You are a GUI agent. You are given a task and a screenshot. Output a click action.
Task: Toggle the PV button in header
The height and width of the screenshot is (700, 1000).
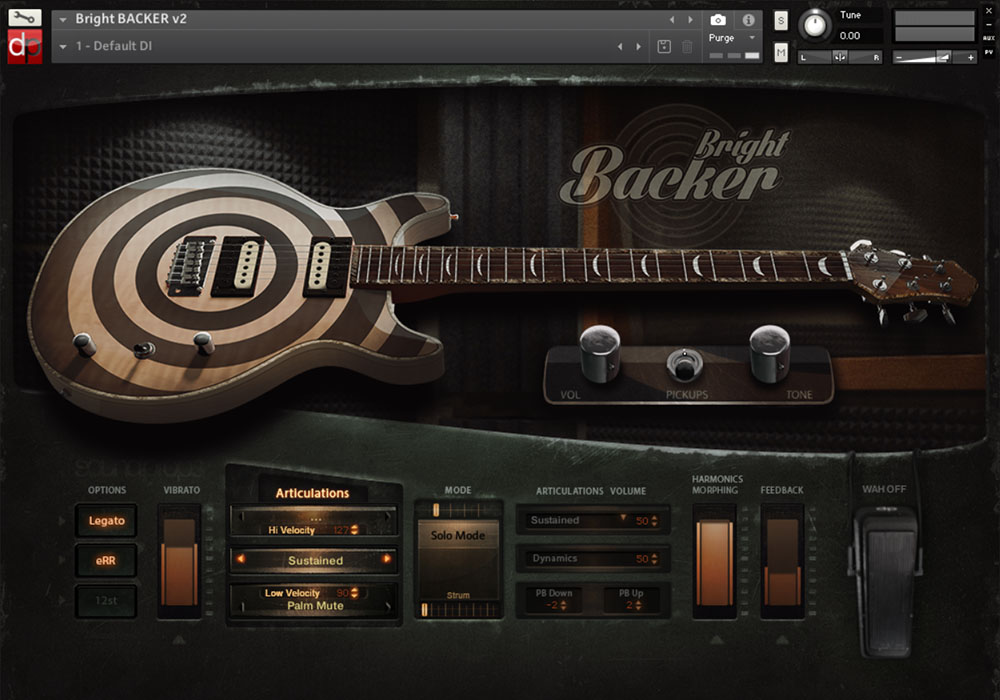pyautogui.click(x=989, y=52)
